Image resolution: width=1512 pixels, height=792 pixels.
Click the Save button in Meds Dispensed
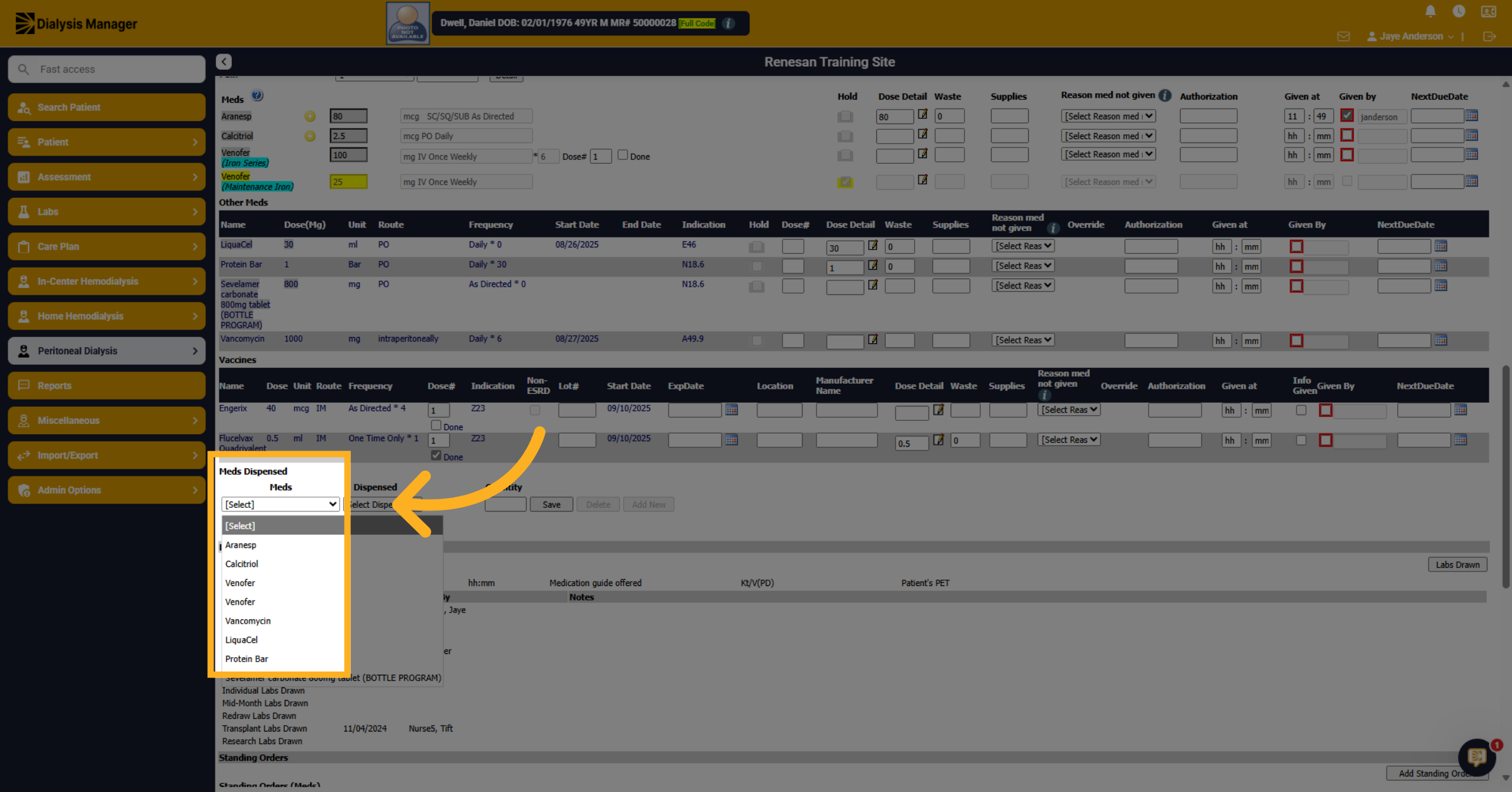(551, 505)
